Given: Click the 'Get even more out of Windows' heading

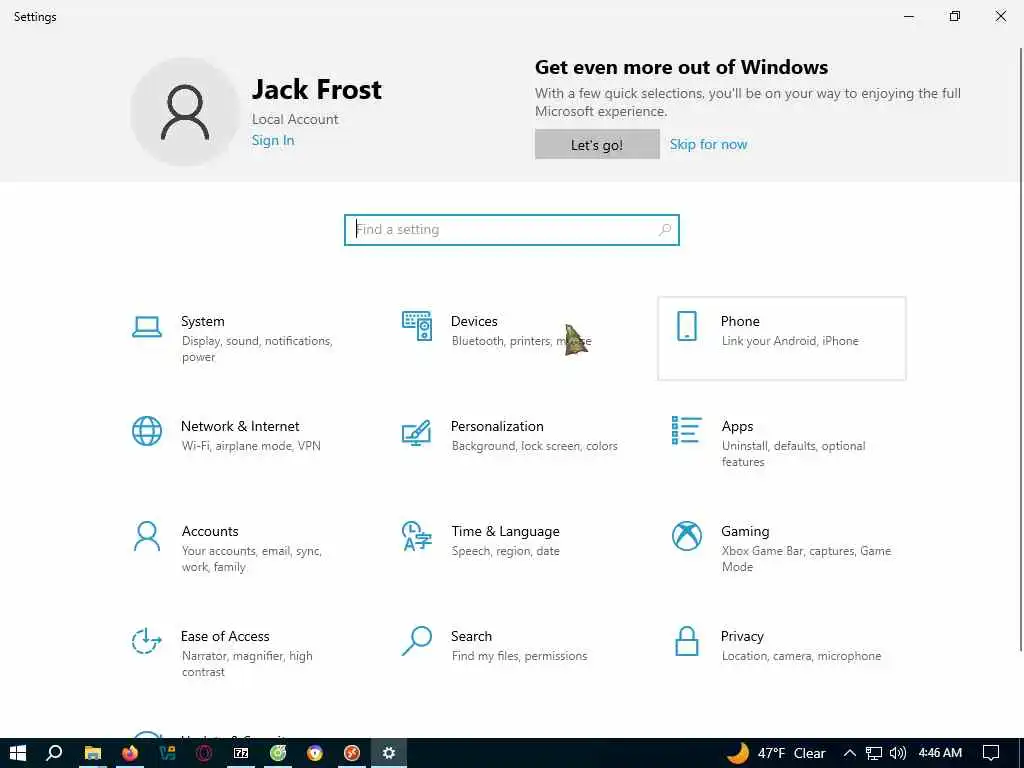Looking at the screenshot, I should [681, 67].
